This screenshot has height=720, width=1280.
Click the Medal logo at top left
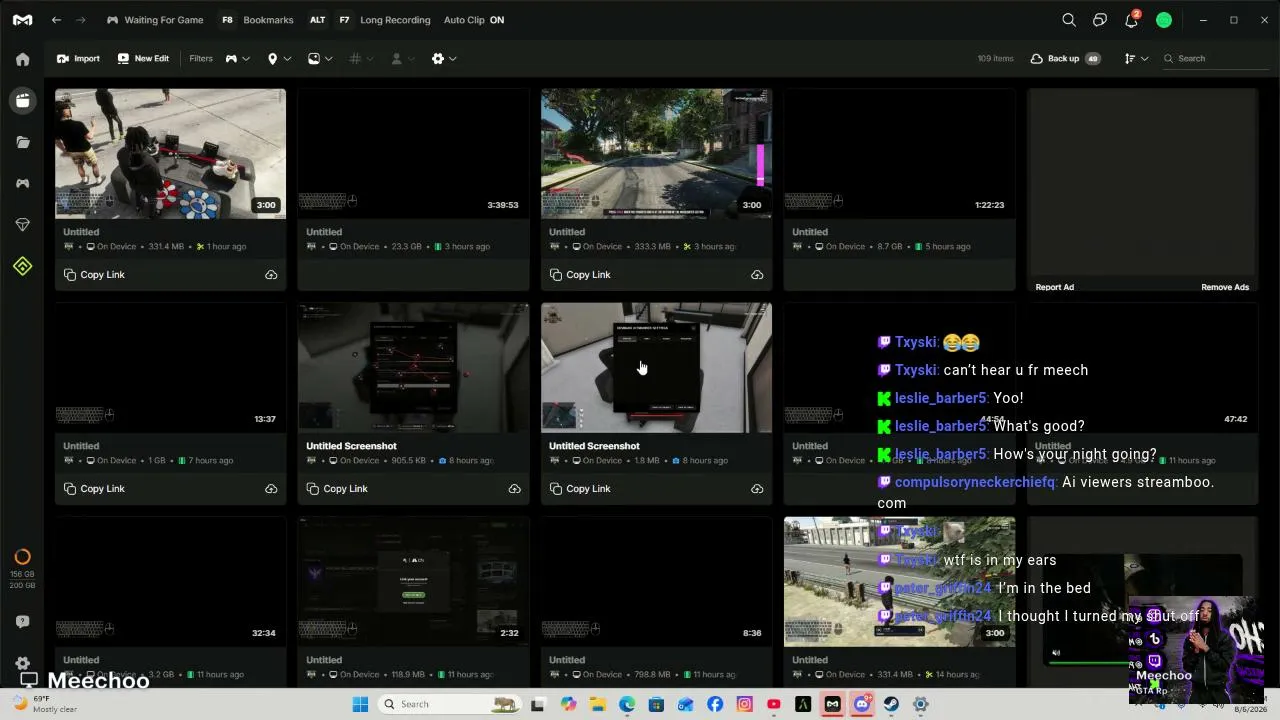click(22, 20)
